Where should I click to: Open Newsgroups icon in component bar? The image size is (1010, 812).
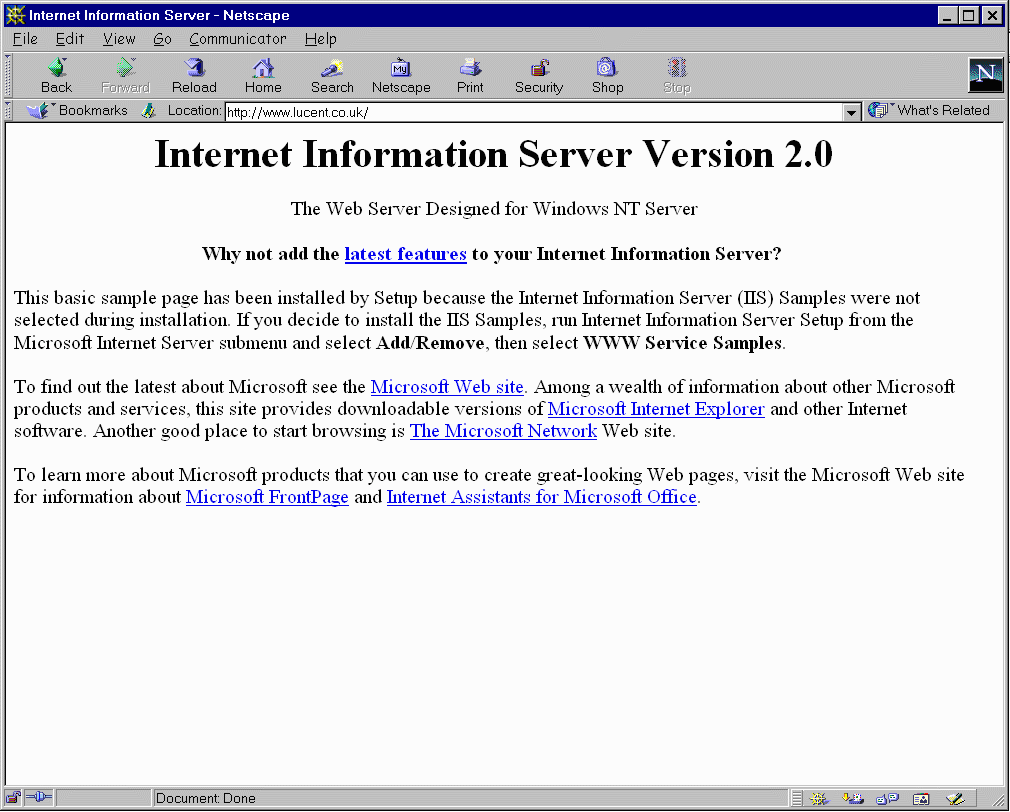tap(888, 798)
